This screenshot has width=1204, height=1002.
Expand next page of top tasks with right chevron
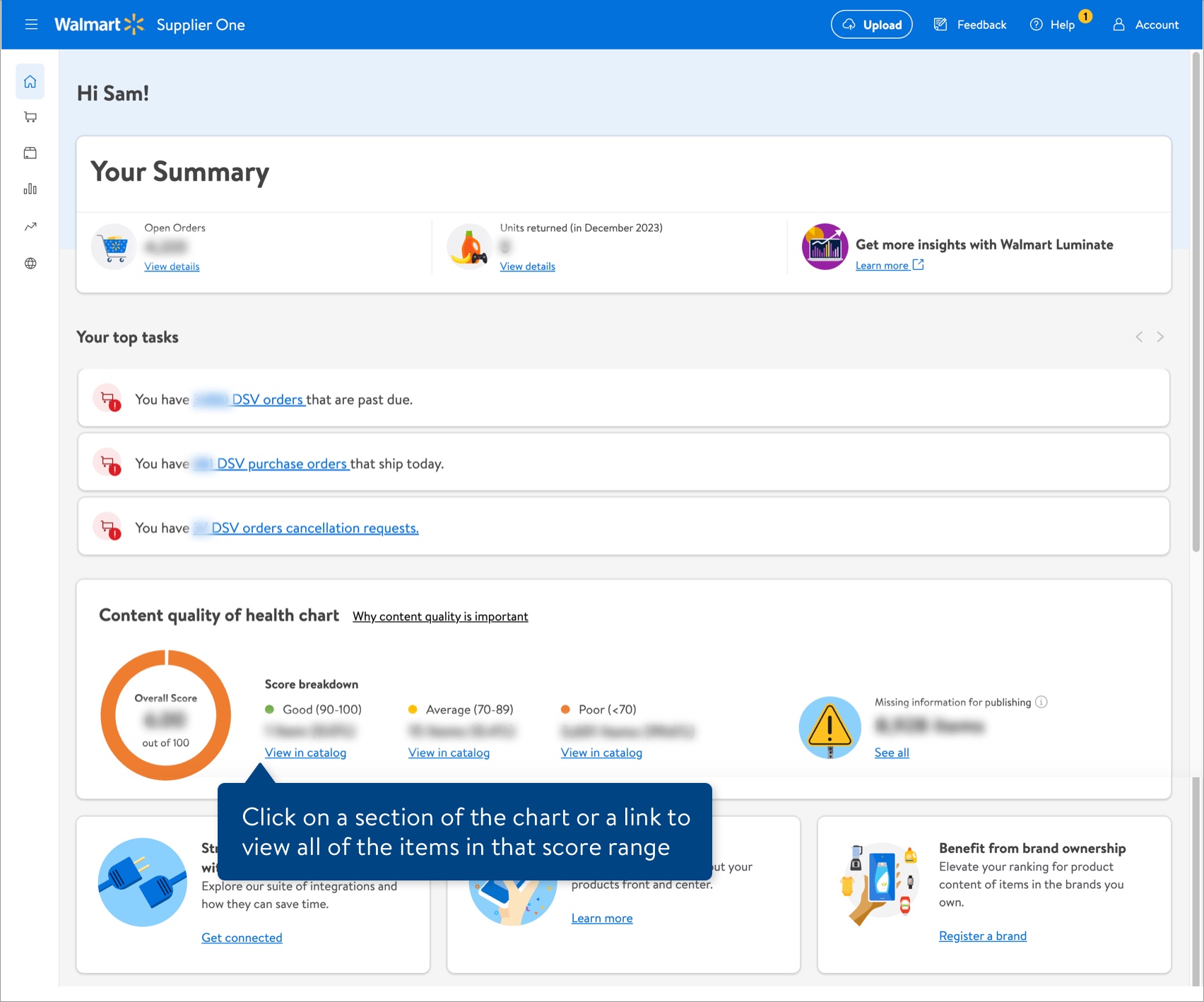coord(1160,336)
